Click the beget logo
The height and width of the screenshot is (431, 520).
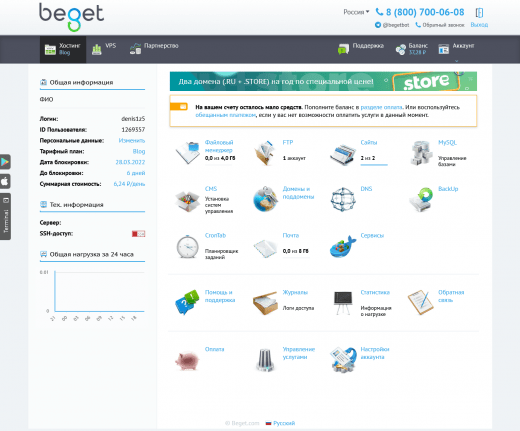pyautogui.click(x=71, y=17)
